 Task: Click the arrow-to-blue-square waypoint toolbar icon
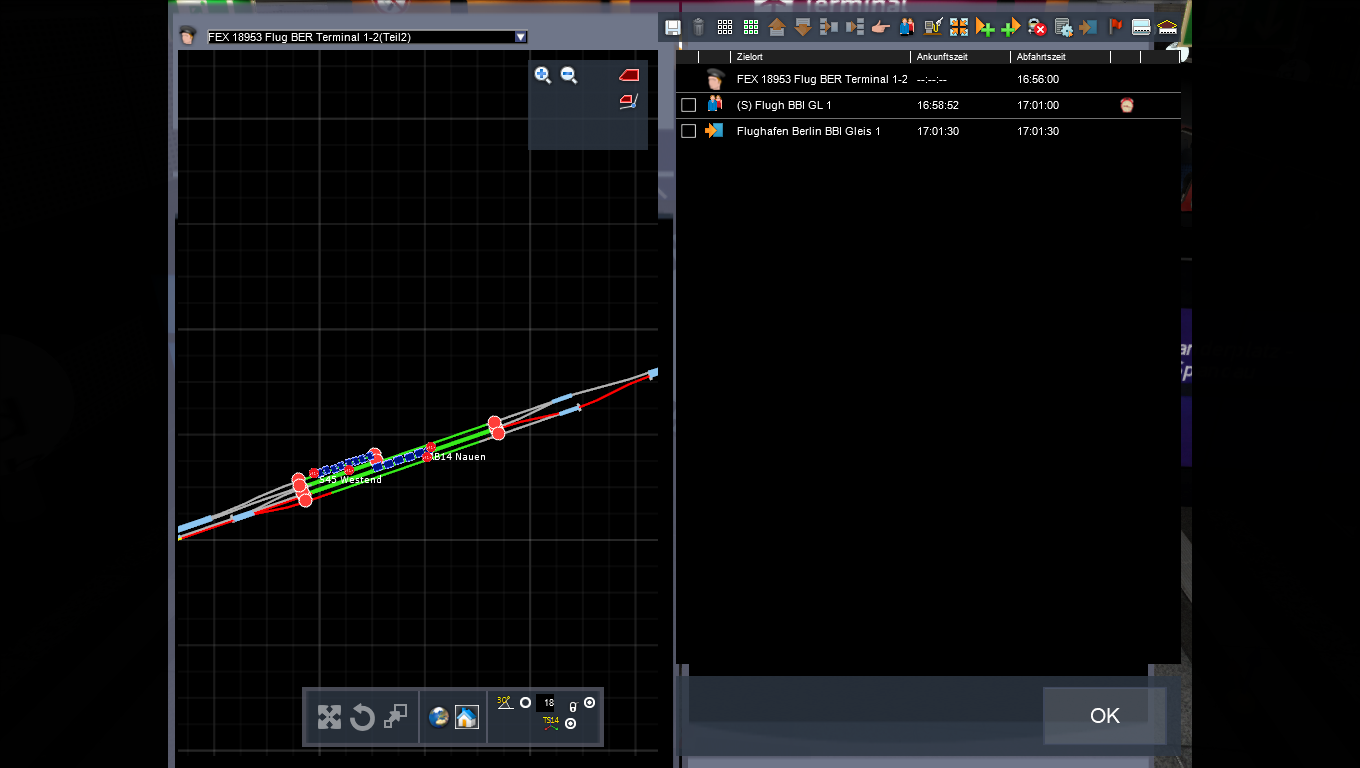click(x=1089, y=28)
